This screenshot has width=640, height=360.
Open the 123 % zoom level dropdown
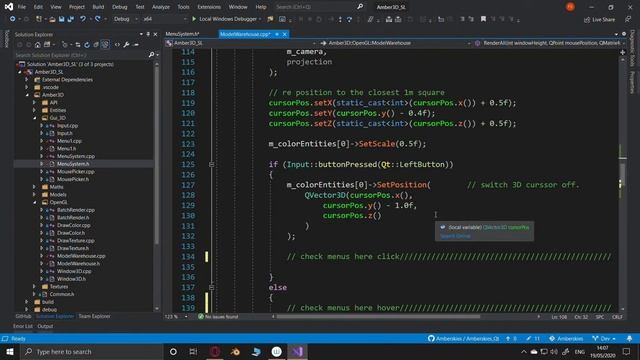[x=176, y=317]
